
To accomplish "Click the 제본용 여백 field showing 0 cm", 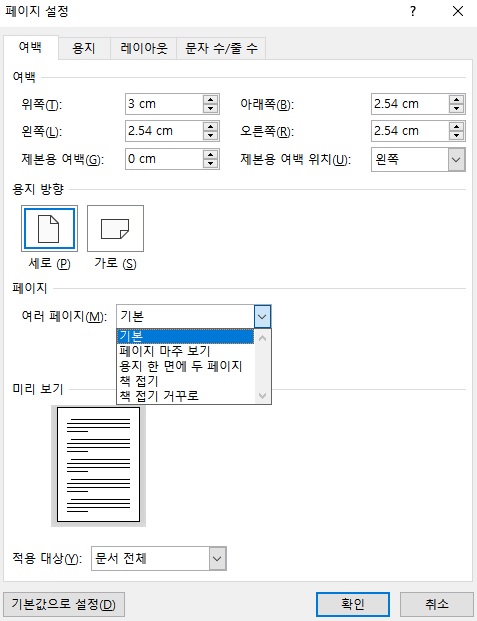I will click(x=164, y=159).
